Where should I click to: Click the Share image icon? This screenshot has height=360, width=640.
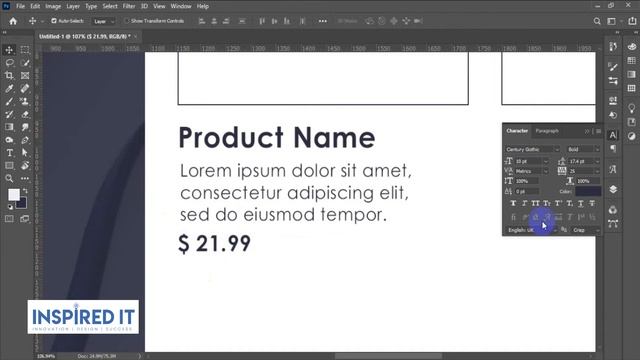click(x=632, y=21)
